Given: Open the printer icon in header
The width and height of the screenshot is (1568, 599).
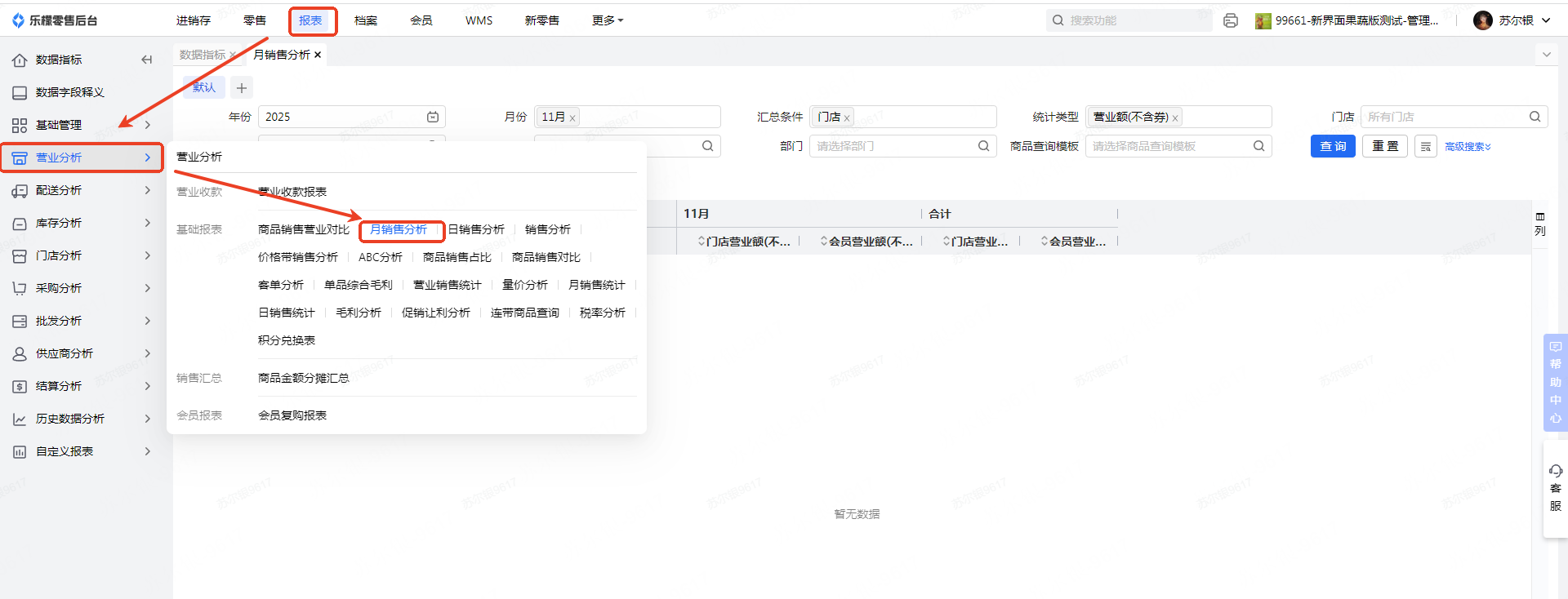Looking at the screenshot, I should (1231, 20).
